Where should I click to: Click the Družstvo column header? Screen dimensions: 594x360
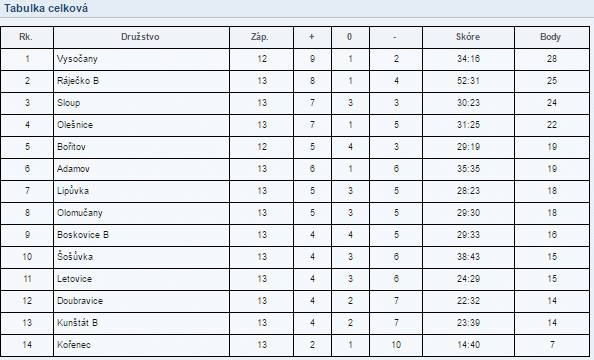[140, 37]
